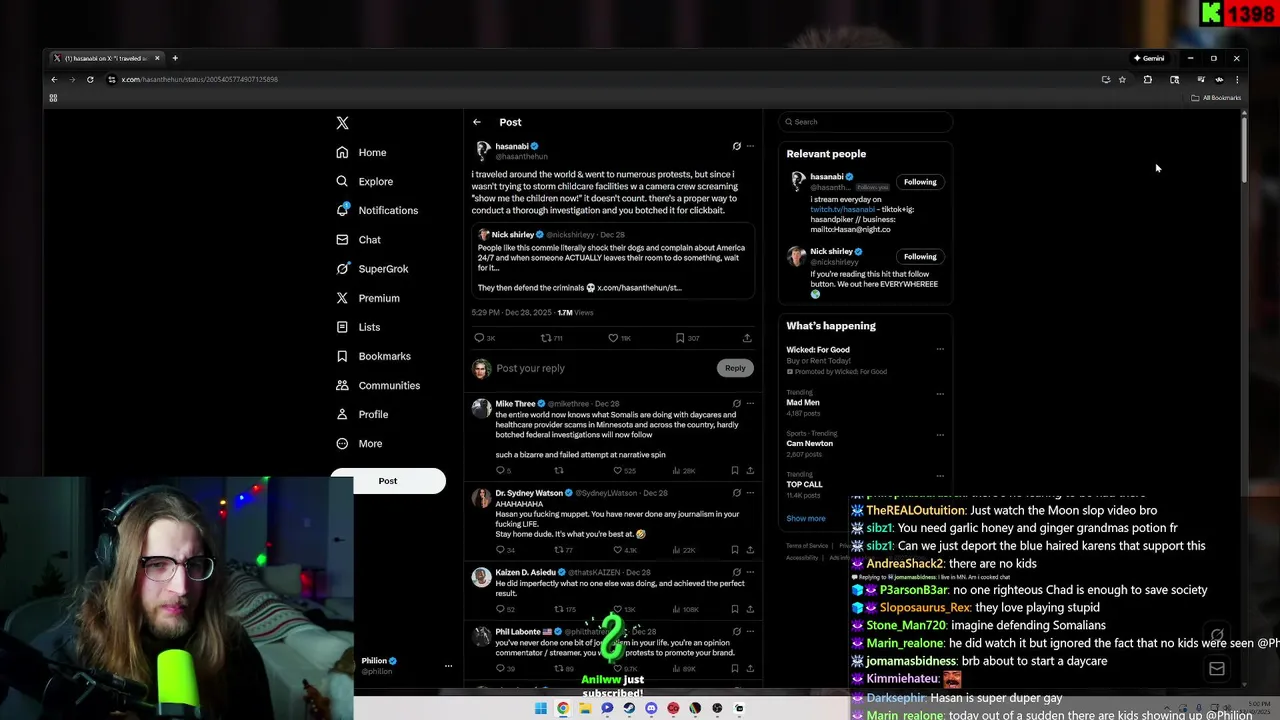Screen dimensions: 1280x720
Task: Click Following button next to hasanabi
Action: click(x=920, y=182)
